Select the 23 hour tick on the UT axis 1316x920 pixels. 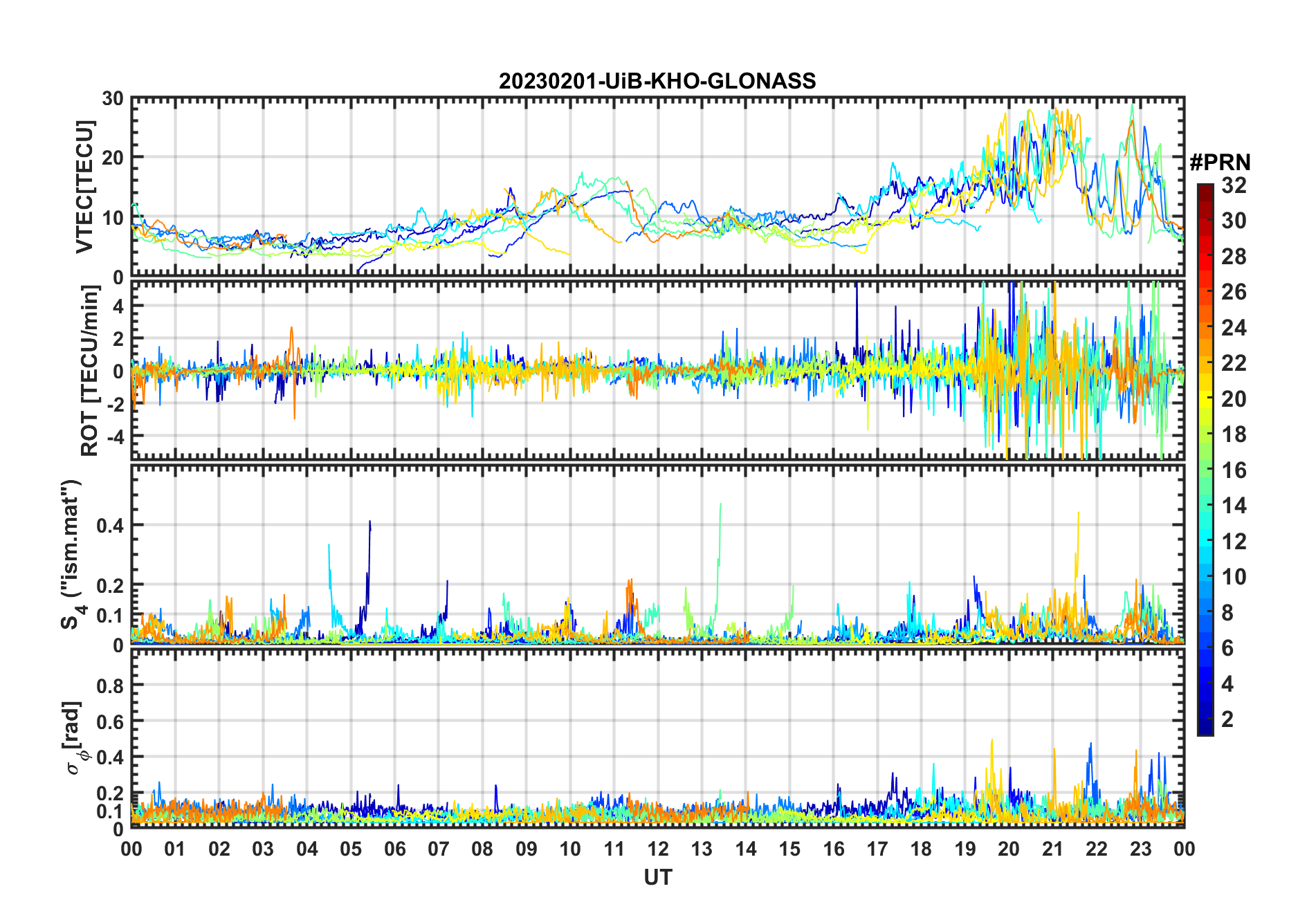pos(1140,849)
